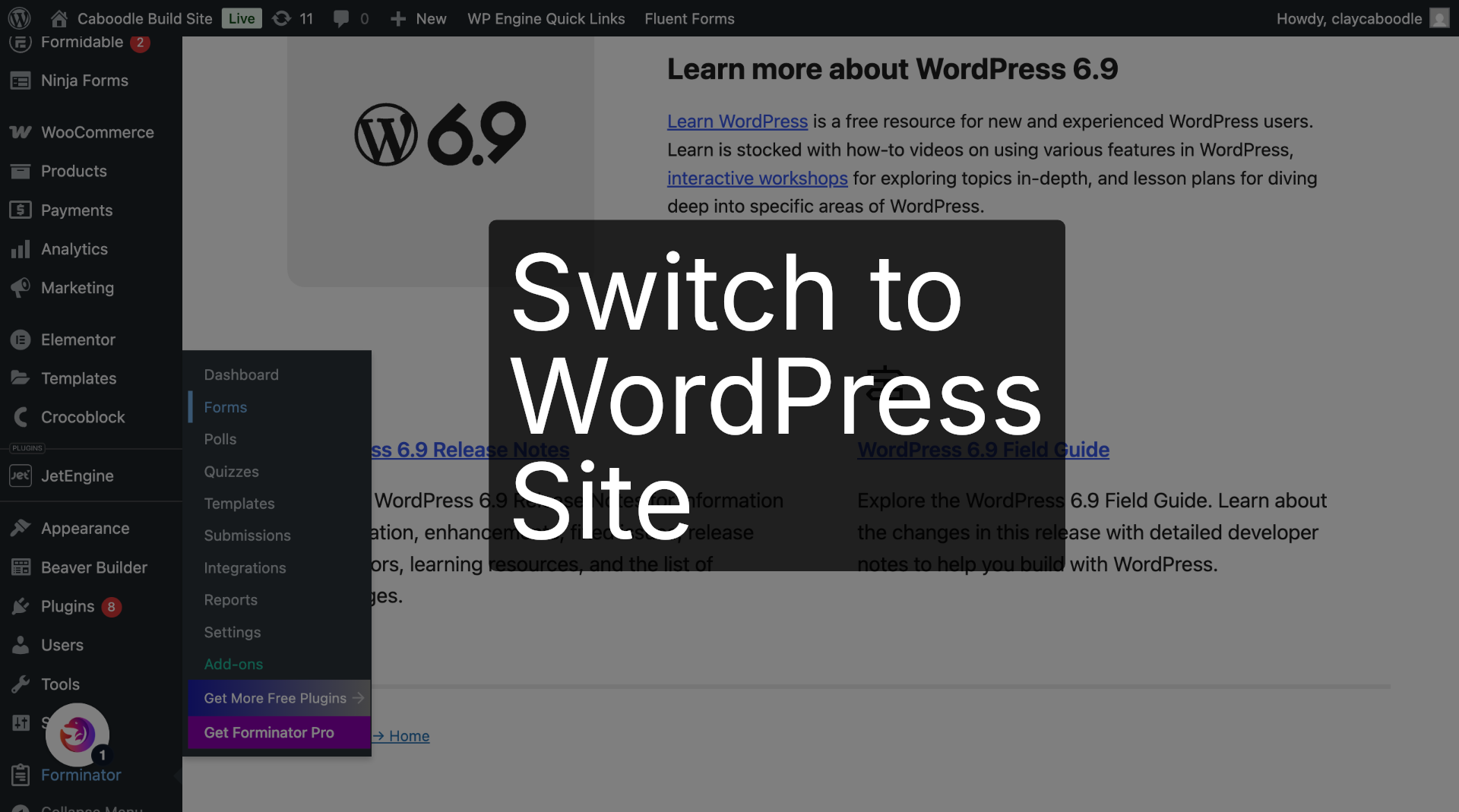Viewport: 1459px width, 812px height.
Task: Click the plus icon next to New
Action: pyautogui.click(x=398, y=18)
